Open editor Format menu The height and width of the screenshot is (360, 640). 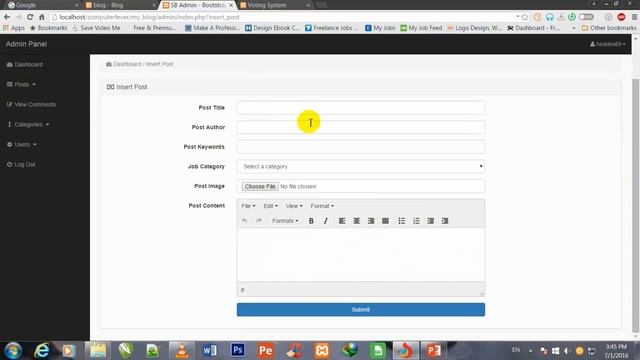tap(322, 206)
